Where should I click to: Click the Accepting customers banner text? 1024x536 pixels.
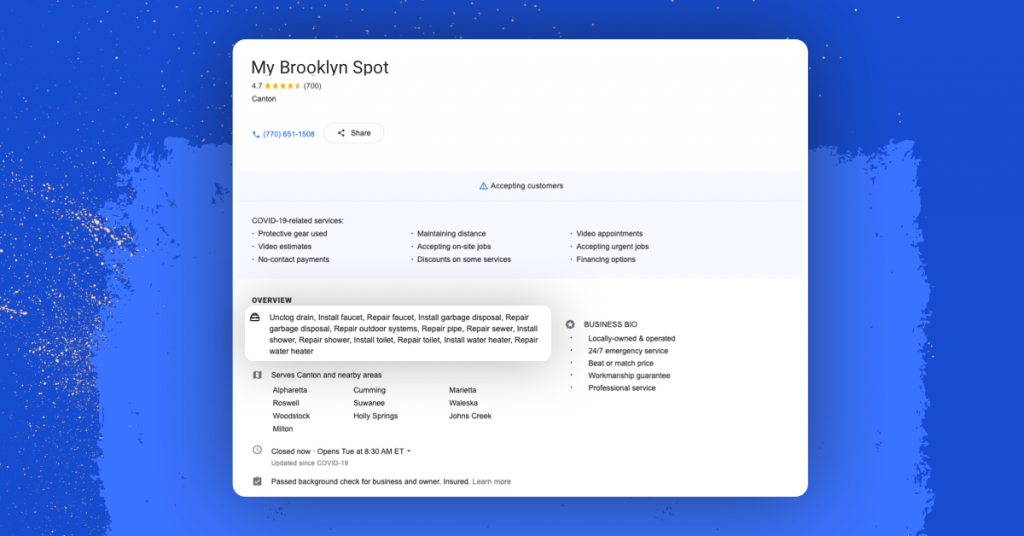pyautogui.click(x=527, y=186)
